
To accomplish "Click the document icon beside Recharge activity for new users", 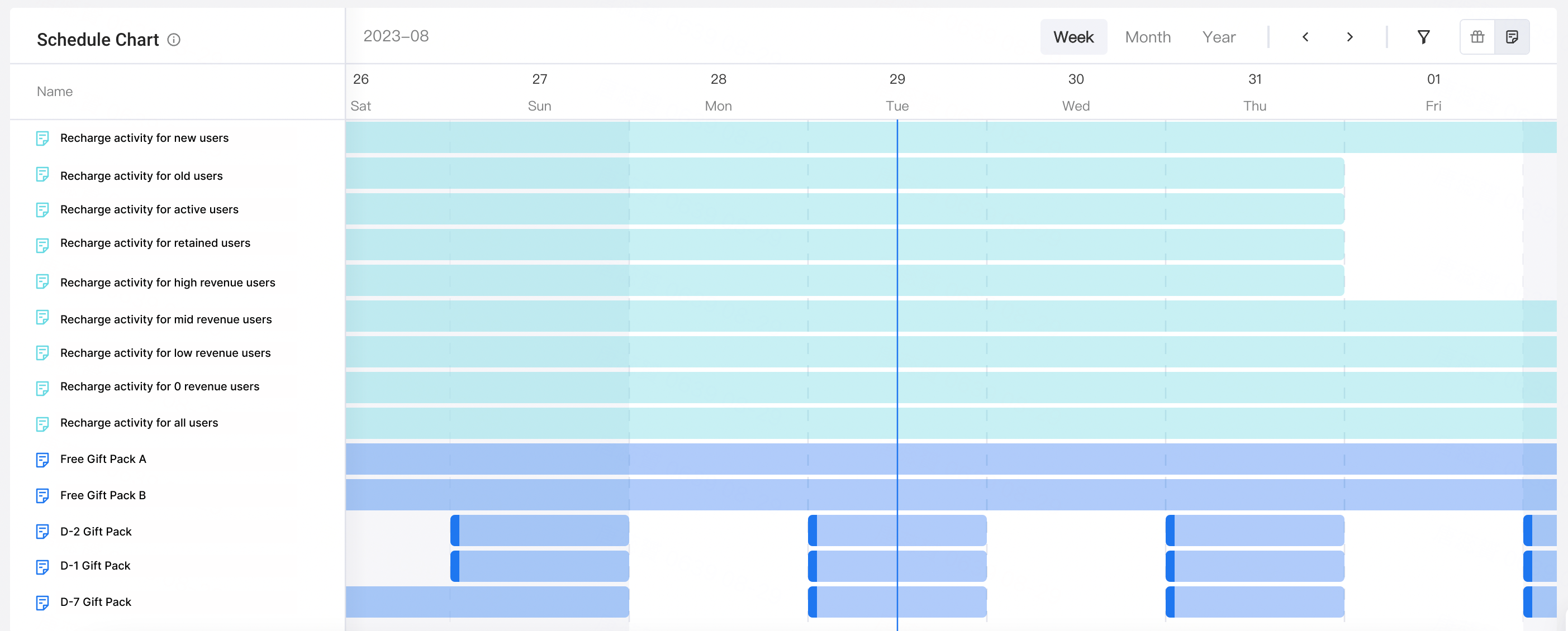I will click(42, 138).
